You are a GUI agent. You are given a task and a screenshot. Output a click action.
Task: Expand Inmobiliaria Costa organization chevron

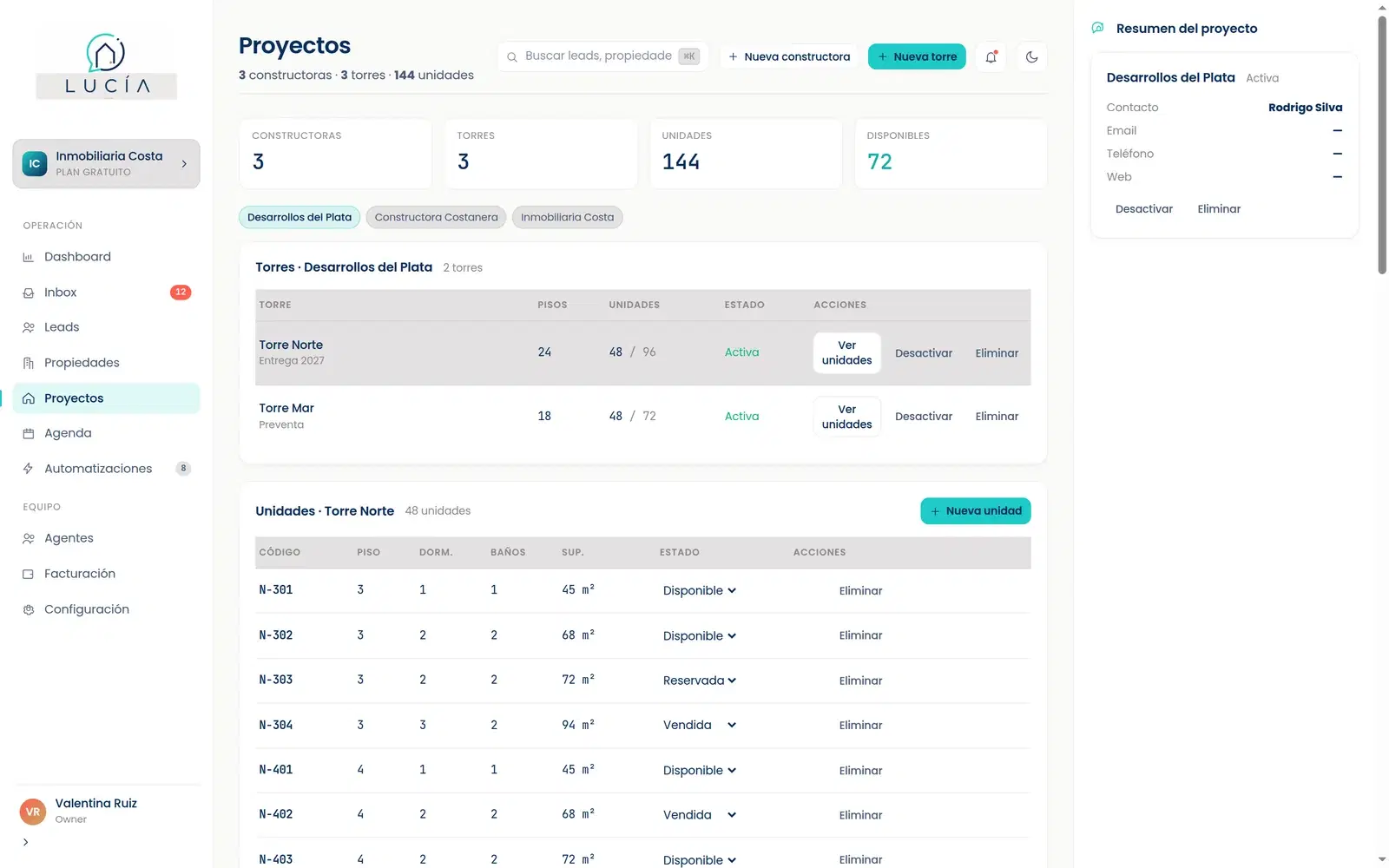[x=184, y=163]
